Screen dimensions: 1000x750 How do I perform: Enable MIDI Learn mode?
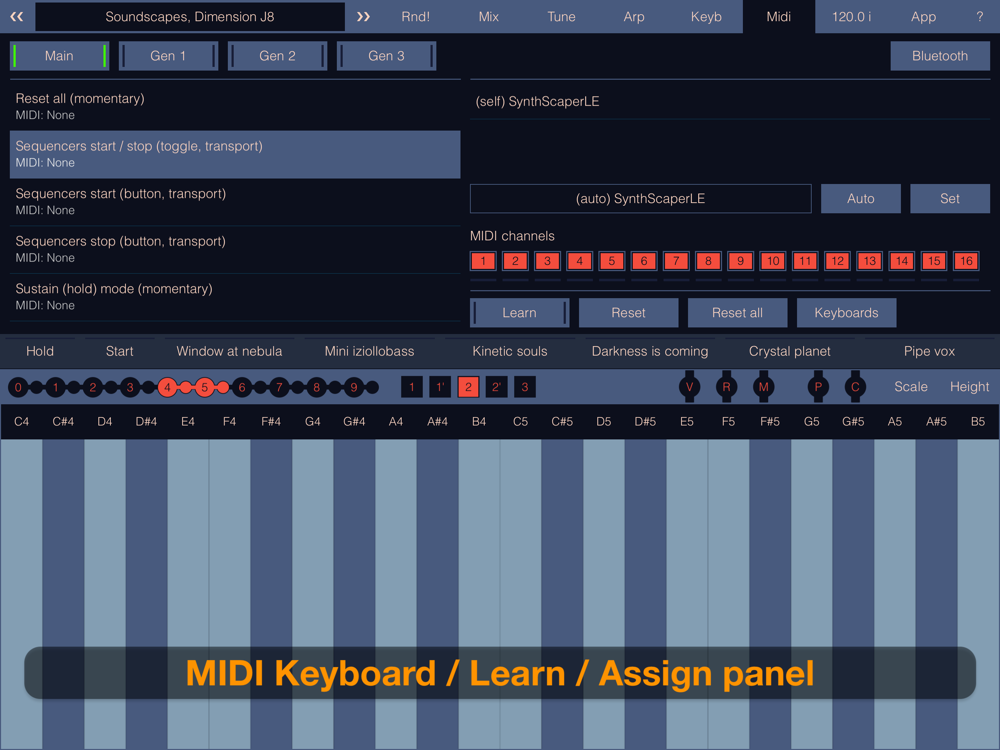519,313
